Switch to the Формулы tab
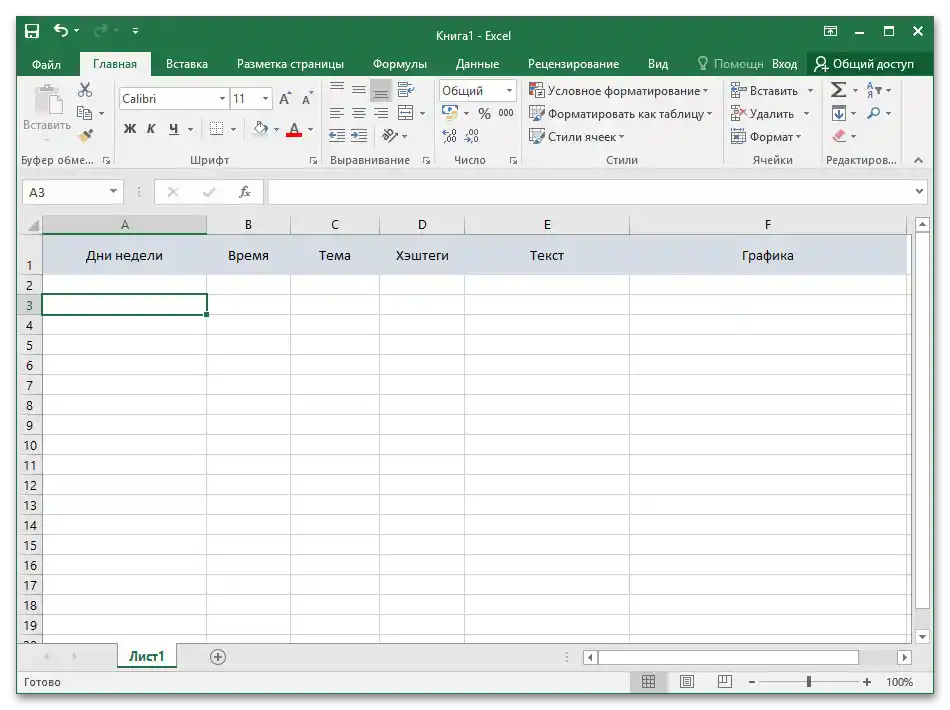Image resolution: width=950 pixels, height=710 pixels. pyautogui.click(x=400, y=64)
